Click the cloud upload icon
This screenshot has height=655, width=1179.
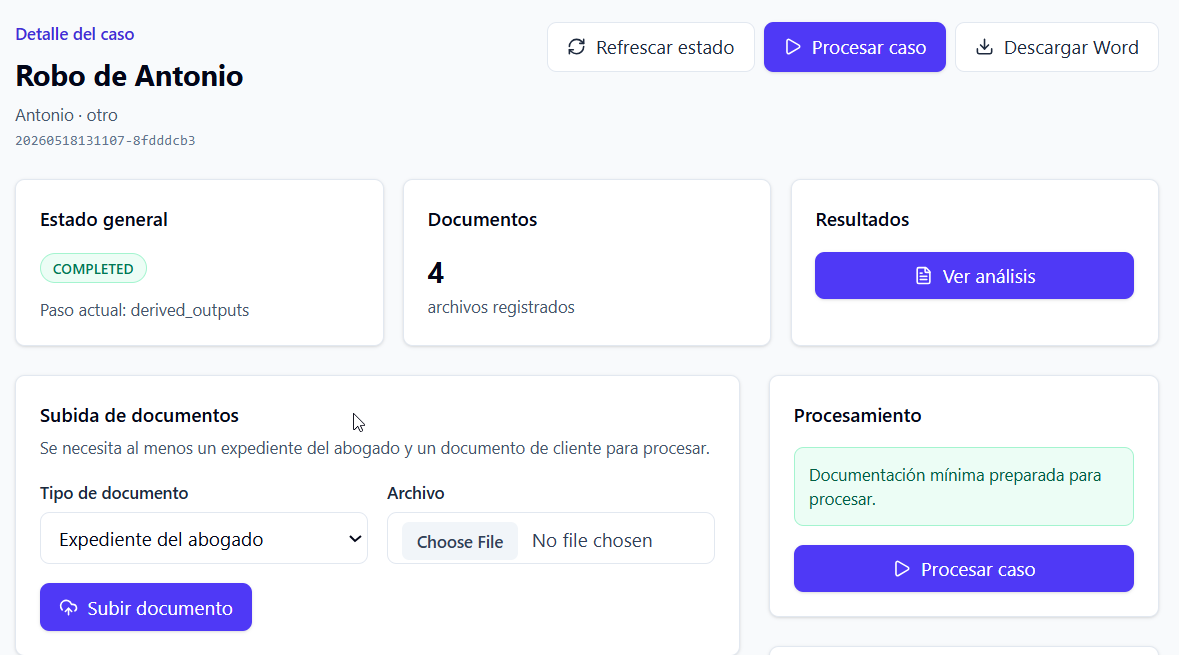(68, 608)
